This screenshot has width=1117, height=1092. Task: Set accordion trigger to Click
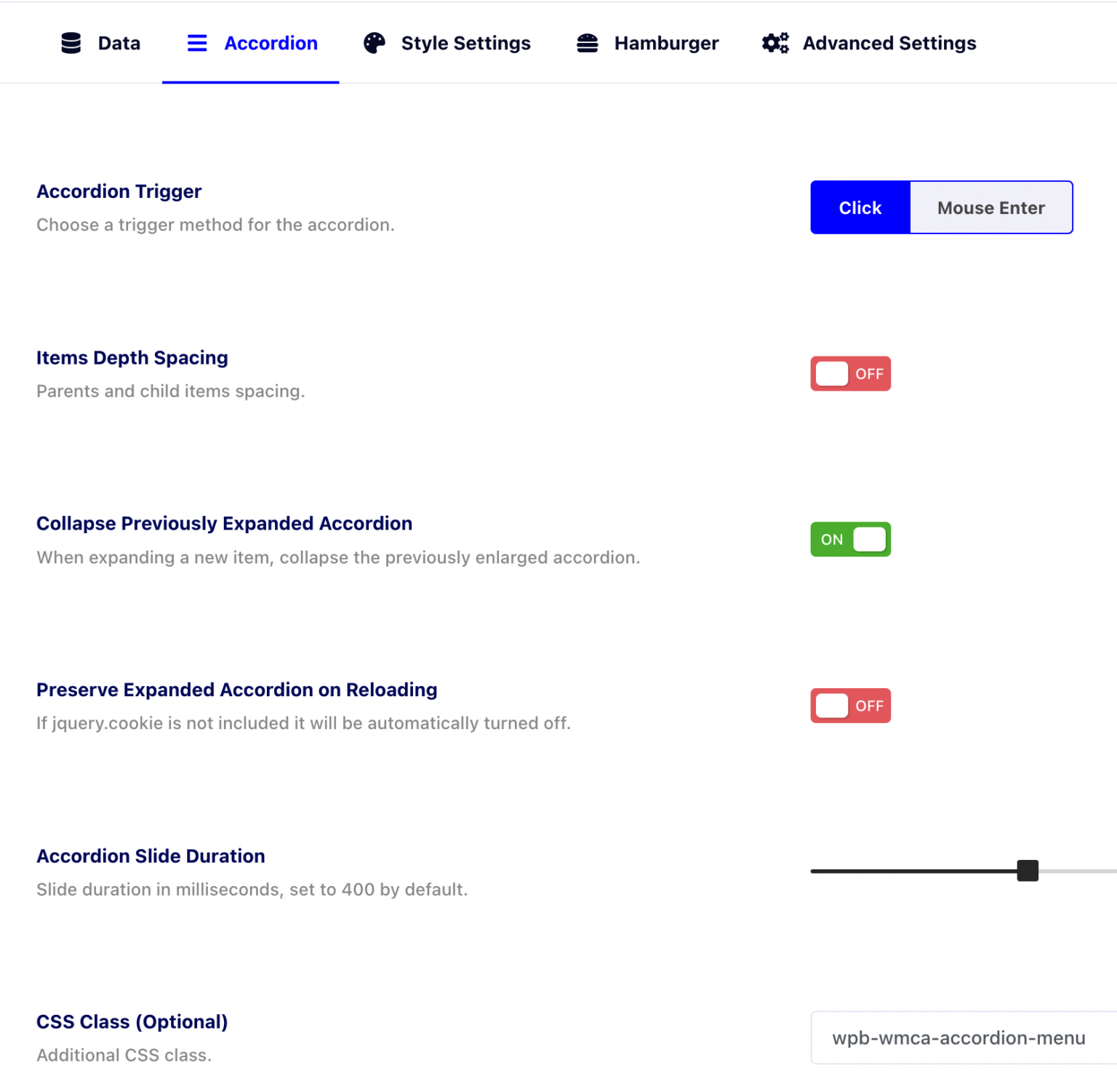pyautogui.click(x=860, y=207)
